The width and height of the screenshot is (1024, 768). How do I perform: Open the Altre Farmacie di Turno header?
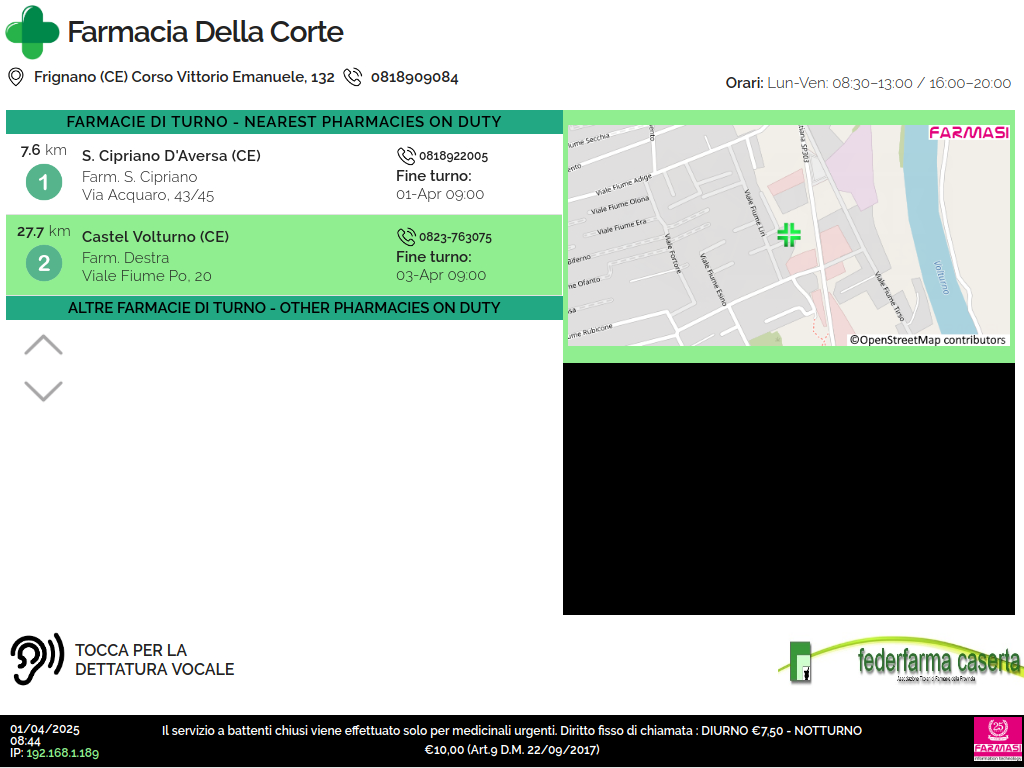pyautogui.click(x=284, y=308)
